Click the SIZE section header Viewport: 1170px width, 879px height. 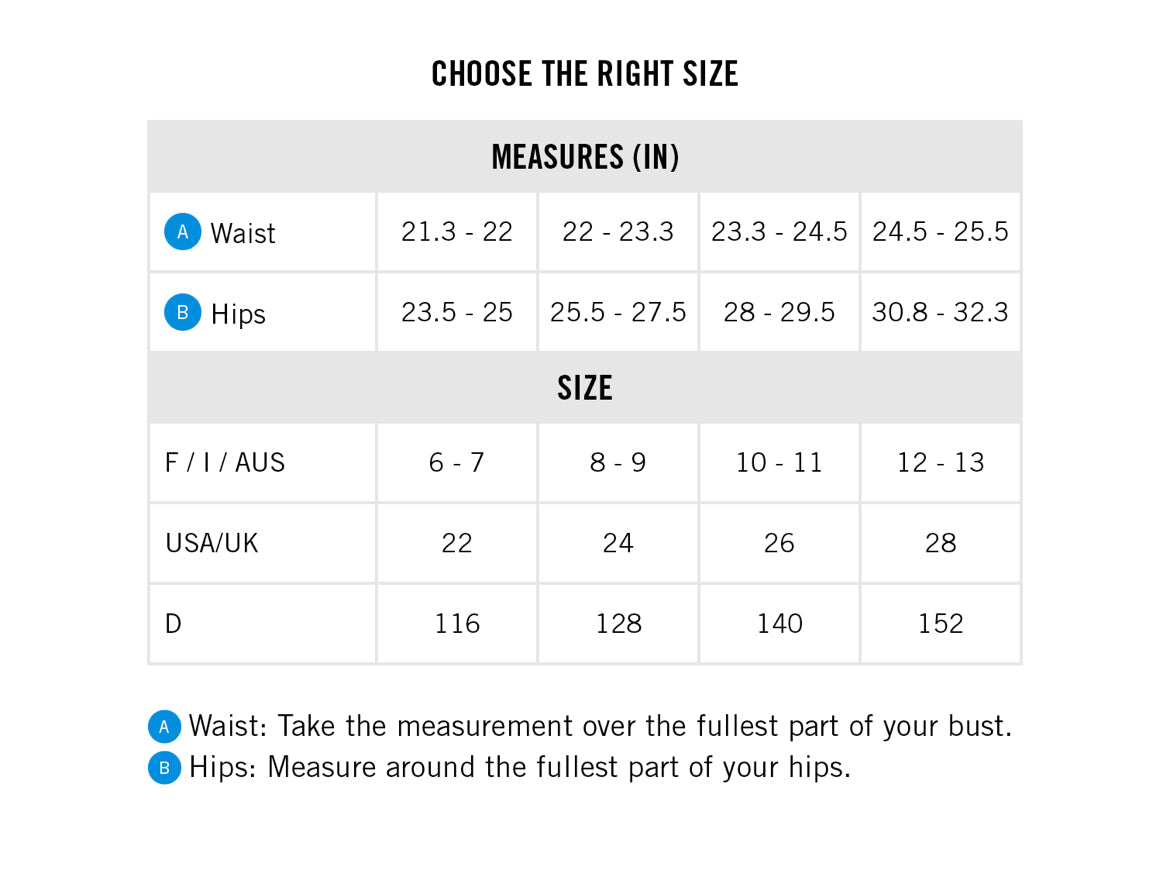pos(585,388)
